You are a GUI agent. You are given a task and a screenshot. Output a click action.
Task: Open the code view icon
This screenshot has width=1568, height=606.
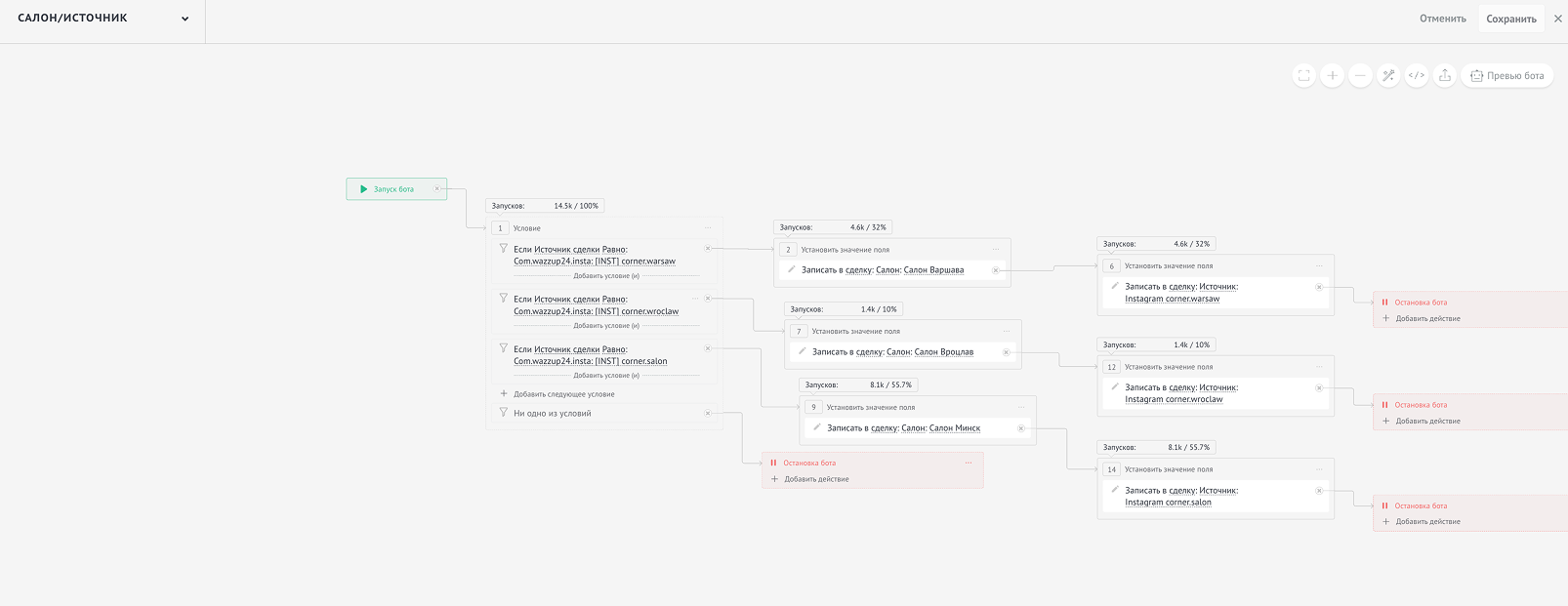pyautogui.click(x=1417, y=75)
